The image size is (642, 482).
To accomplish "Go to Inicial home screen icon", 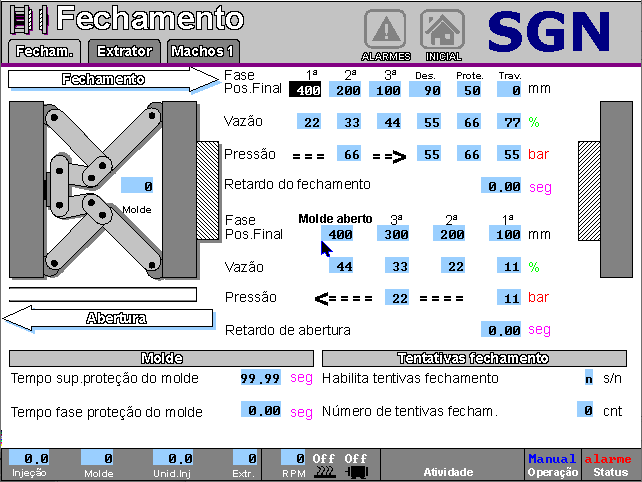I will click(x=443, y=32).
